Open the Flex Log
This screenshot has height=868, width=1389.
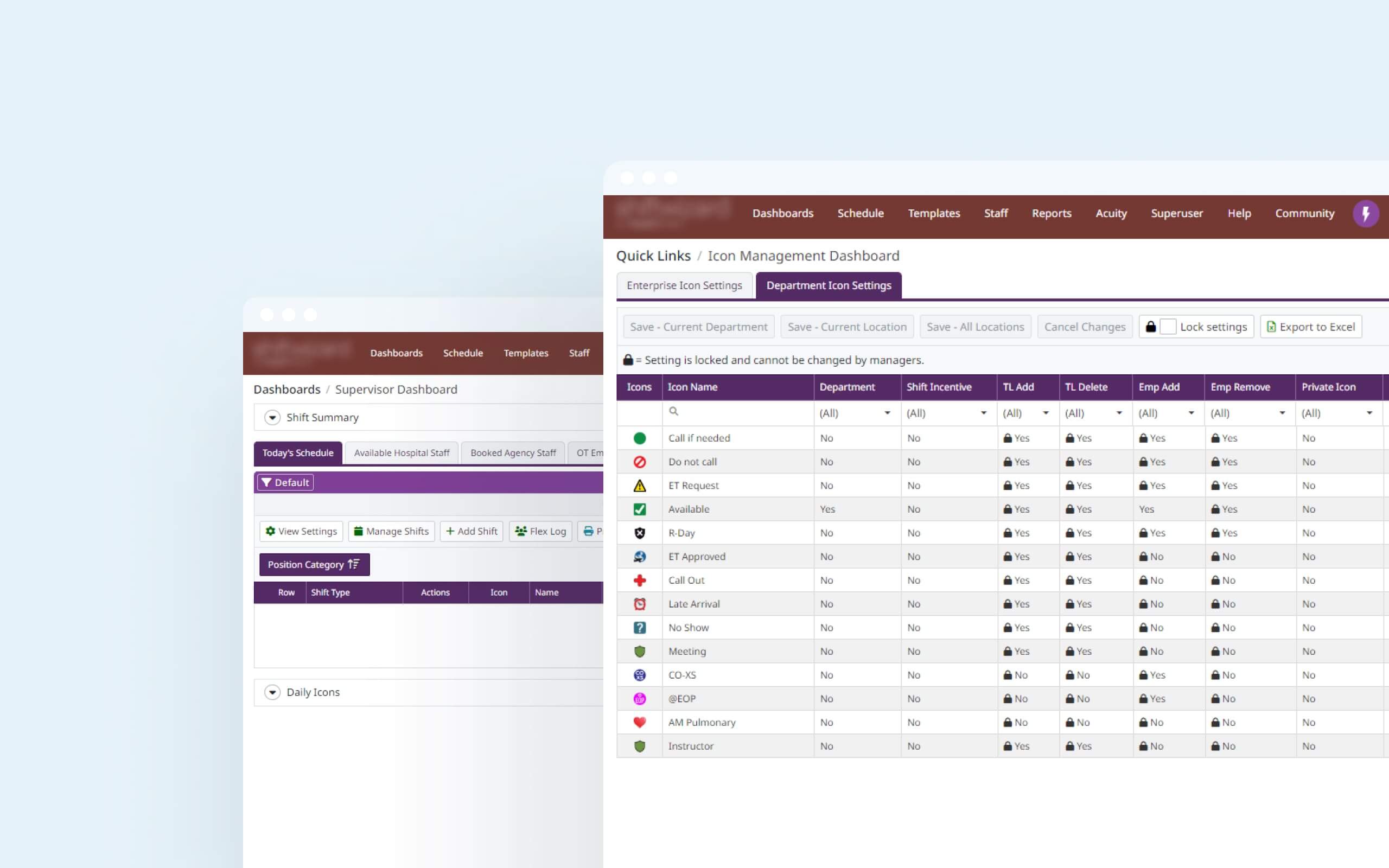click(x=539, y=531)
